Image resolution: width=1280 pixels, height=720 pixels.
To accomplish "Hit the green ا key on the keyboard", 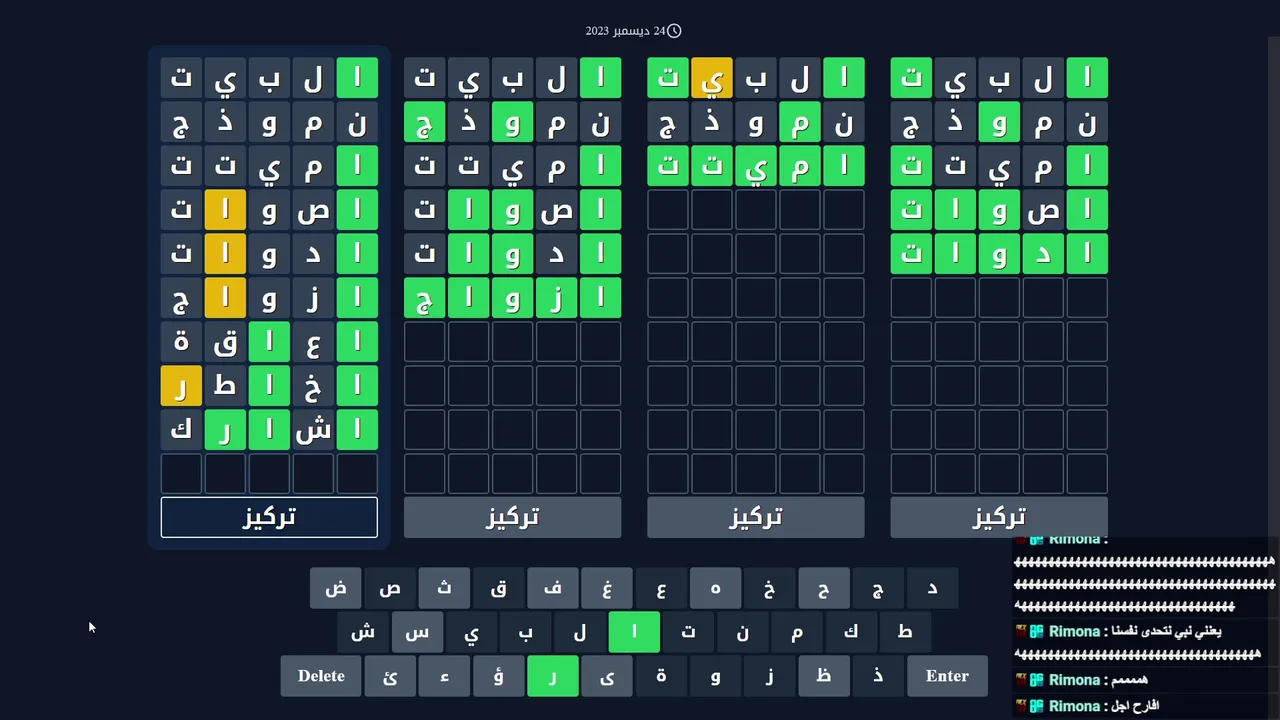I will click(x=634, y=632).
